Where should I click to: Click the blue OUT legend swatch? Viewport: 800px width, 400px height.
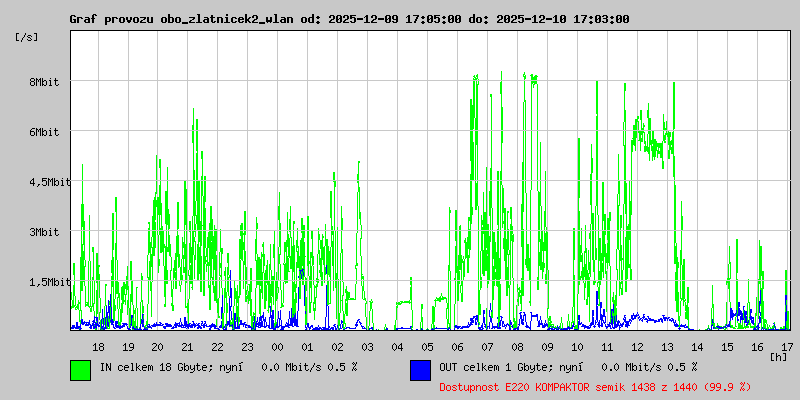[x=420, y=370]
